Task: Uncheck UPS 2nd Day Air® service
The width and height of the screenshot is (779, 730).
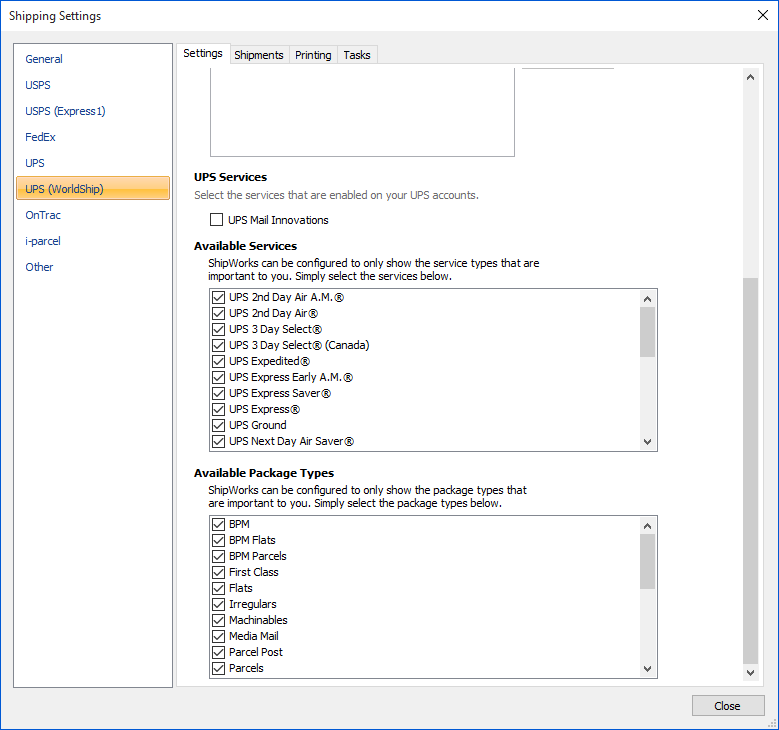Action: tap(218, 313)
